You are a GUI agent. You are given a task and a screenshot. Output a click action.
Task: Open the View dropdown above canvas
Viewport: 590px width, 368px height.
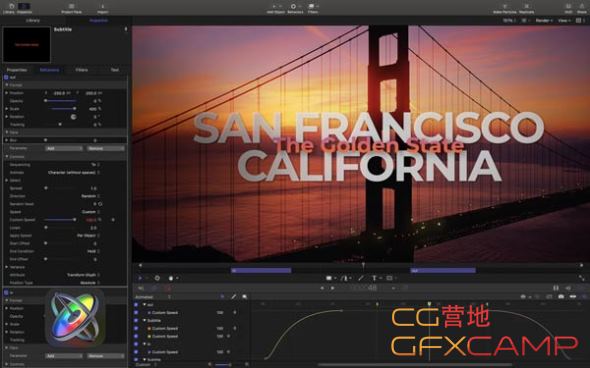pyautogui.click(x=564, y=20)
